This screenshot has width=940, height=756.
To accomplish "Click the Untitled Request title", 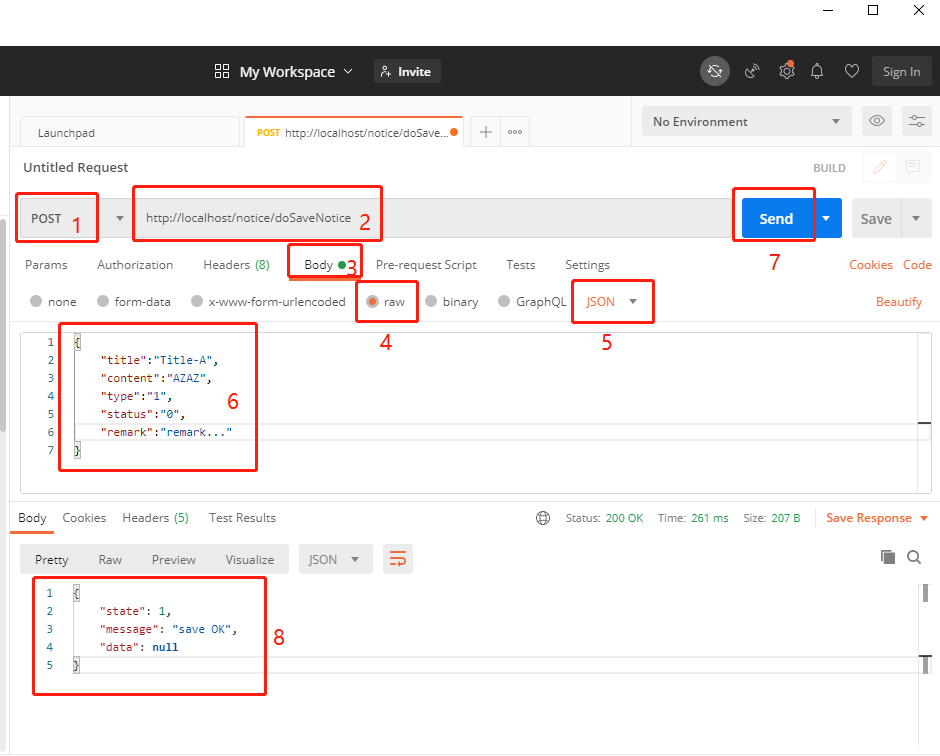I will (76, 167).
